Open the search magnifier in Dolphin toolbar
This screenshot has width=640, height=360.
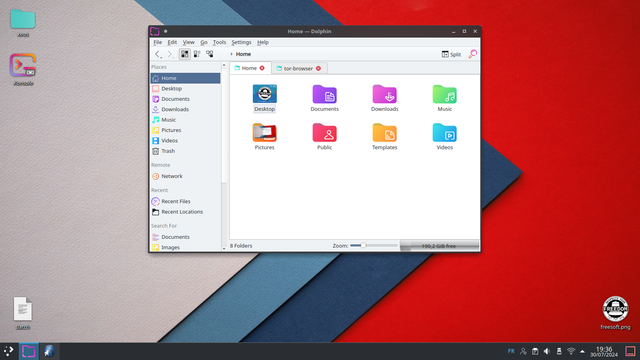click(x=472, y=54)
